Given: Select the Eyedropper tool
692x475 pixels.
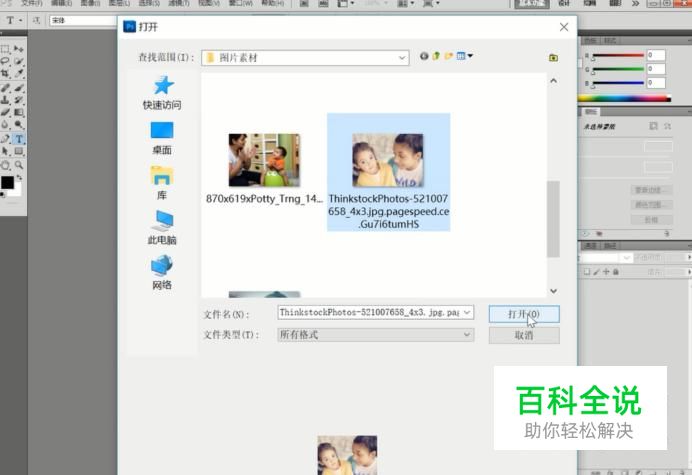Looking at the screenshot, I should tap(19, 74).
